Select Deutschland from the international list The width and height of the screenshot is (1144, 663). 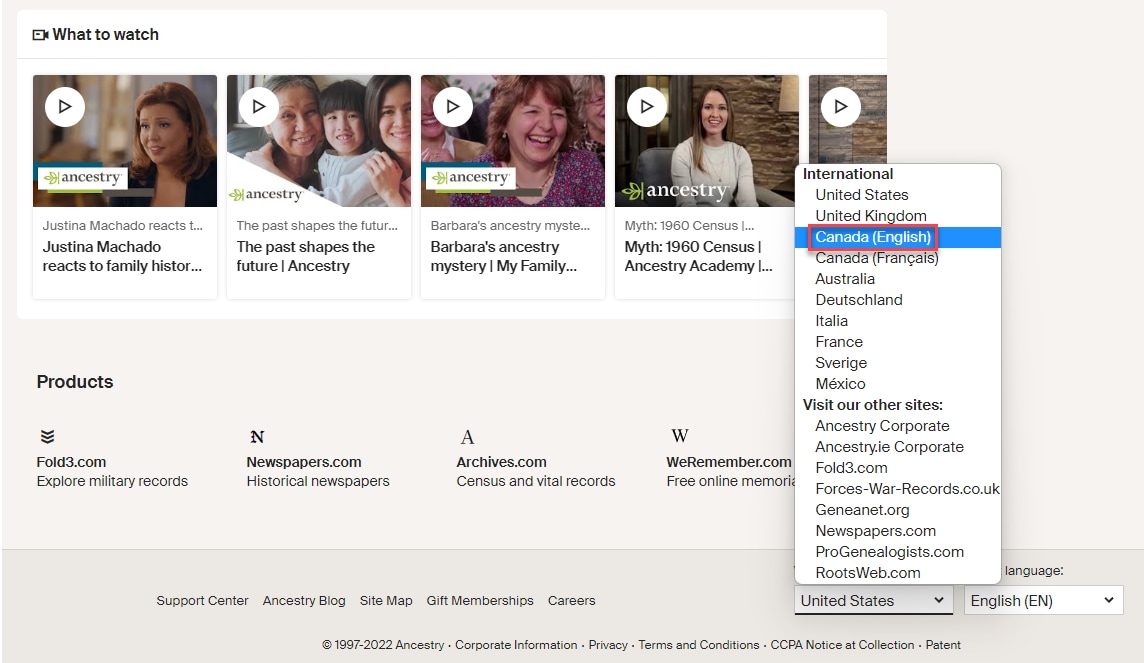point(858,299)
